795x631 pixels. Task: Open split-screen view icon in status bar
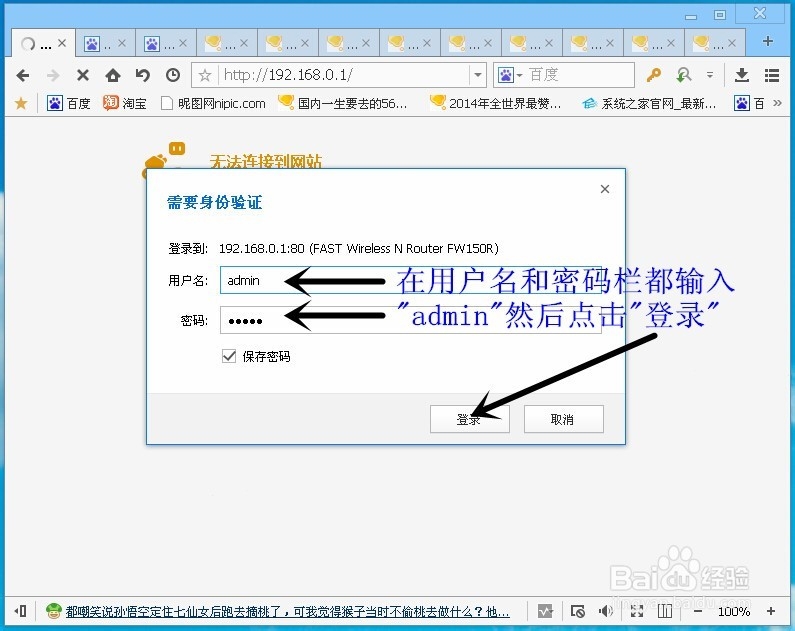(665, 611)
